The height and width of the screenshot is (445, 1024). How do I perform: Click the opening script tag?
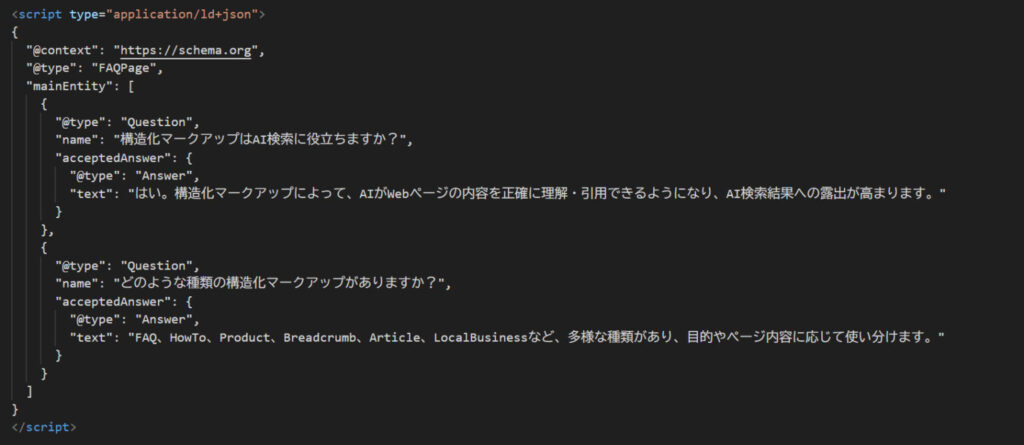click(x=138, y=14)
